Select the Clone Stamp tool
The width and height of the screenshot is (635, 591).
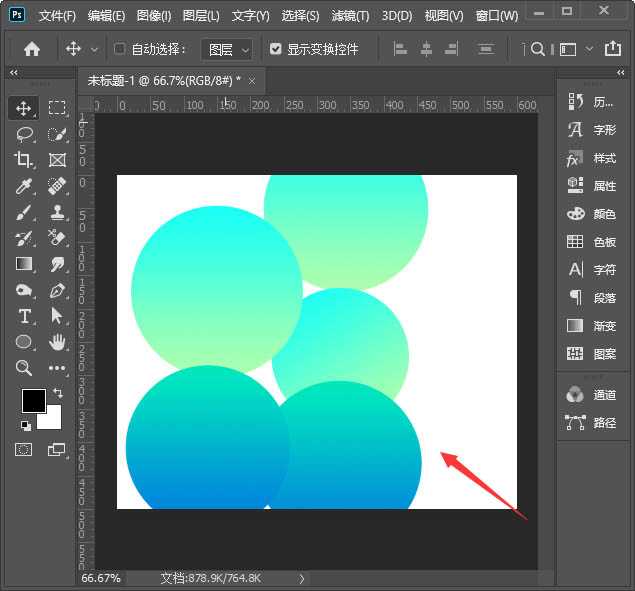click(x=57, y=212)
